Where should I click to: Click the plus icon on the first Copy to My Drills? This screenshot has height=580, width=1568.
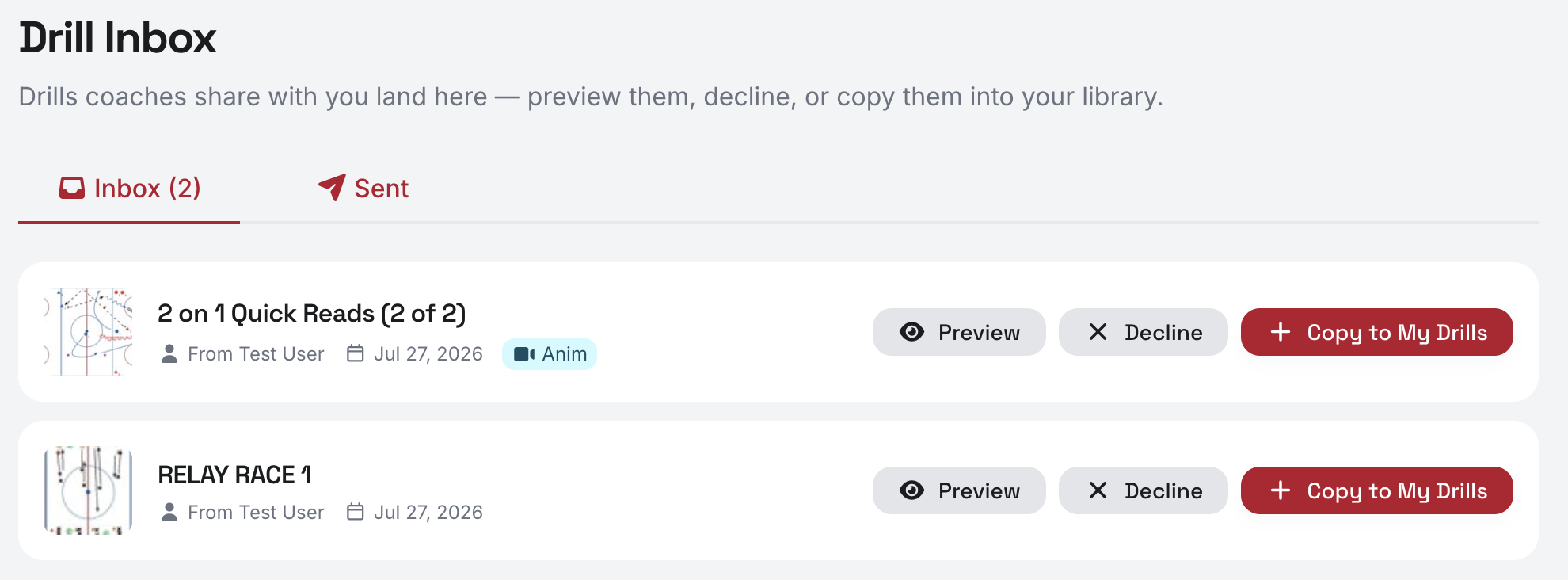(x=1281, y=332)
